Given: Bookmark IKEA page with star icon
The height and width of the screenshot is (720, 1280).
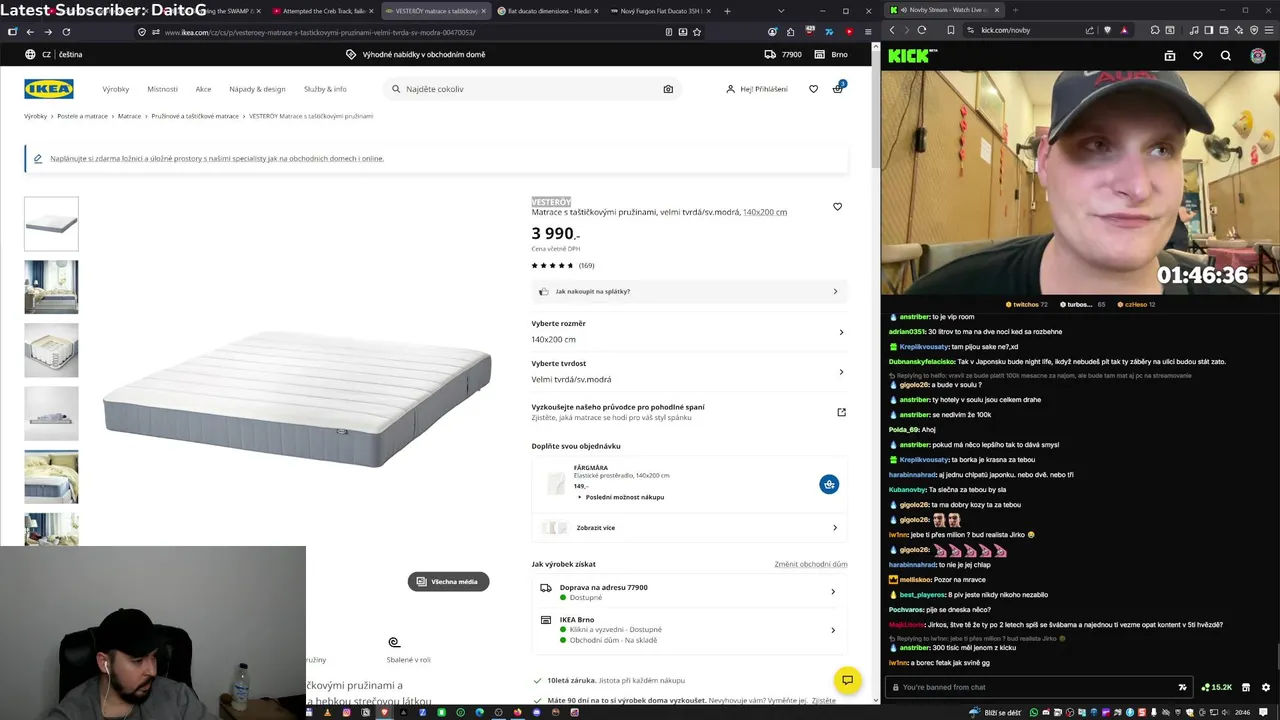Looking at the screenshot, I should tap(697, 32).
